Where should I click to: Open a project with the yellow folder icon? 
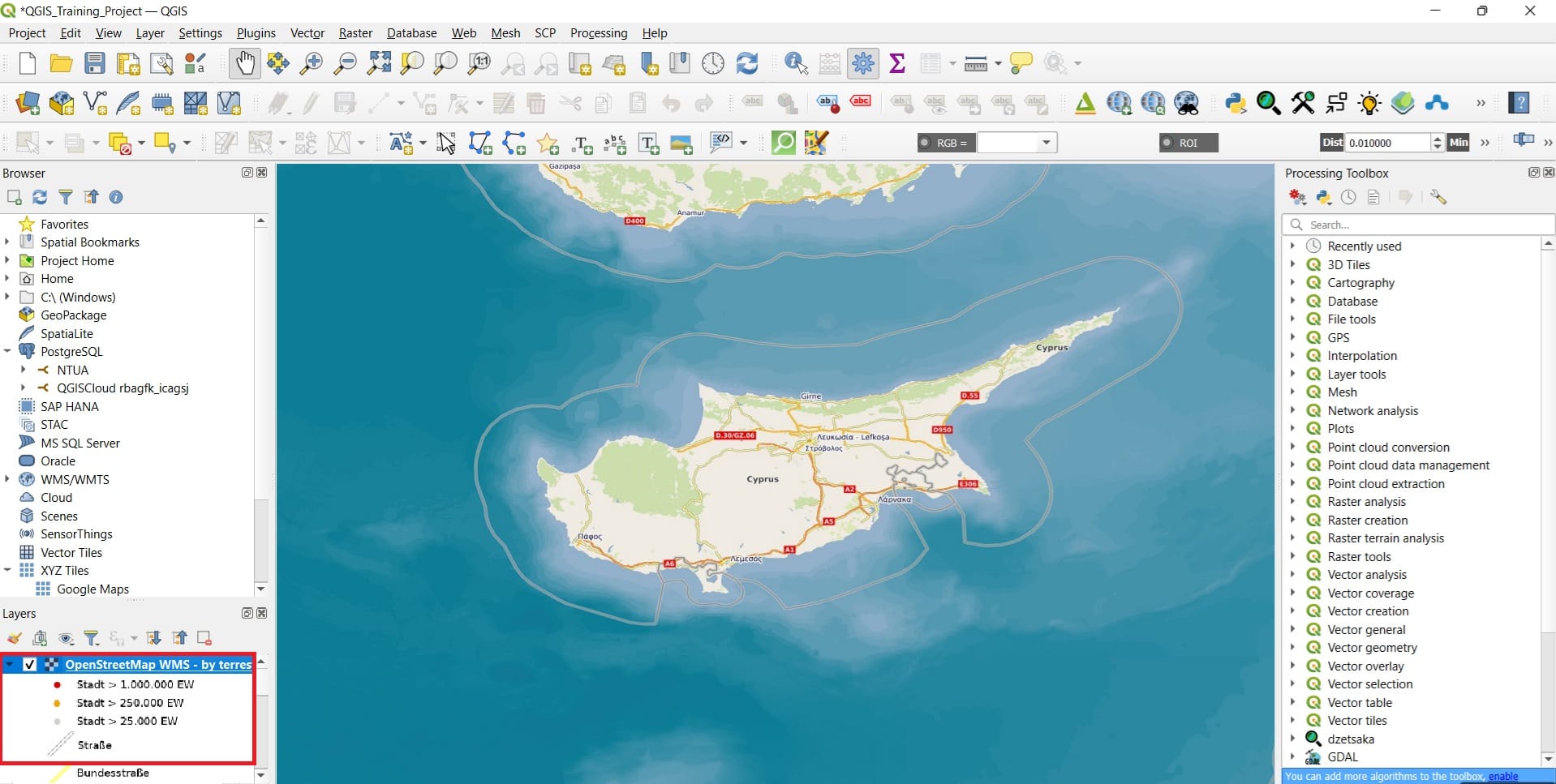(x=61, y=63)
